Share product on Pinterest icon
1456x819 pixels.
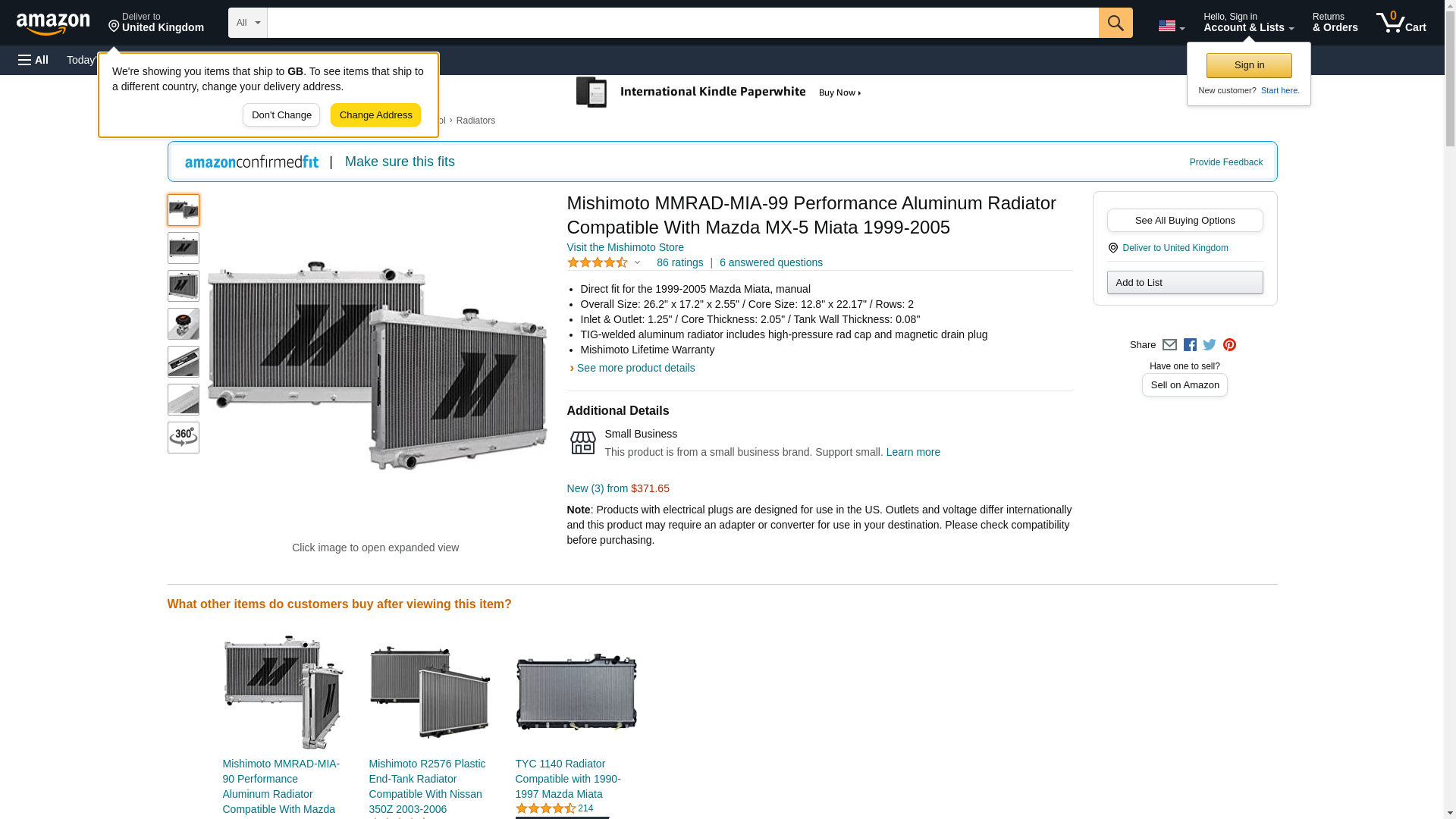pyautogui.click(x=1229, y=345)
